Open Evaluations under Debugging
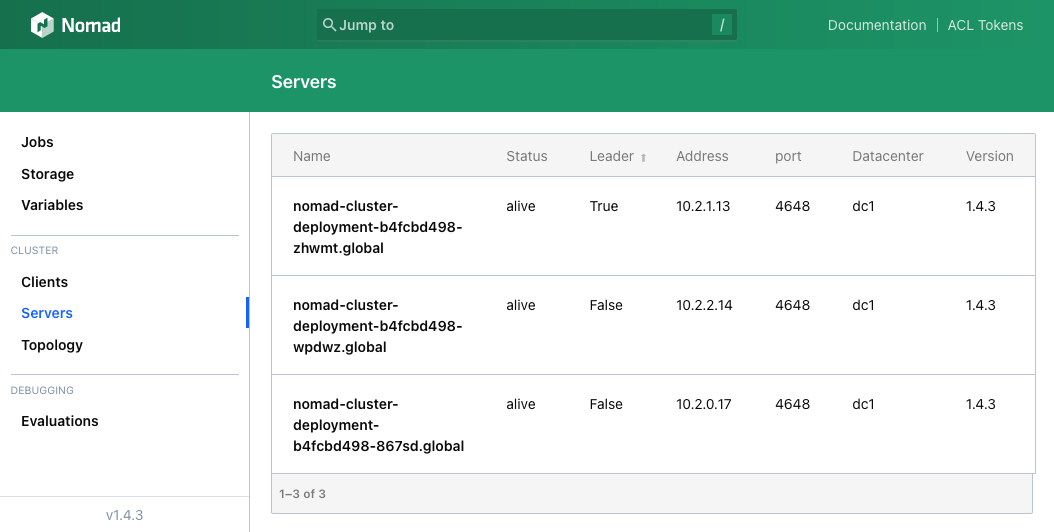 coord(60,421)
